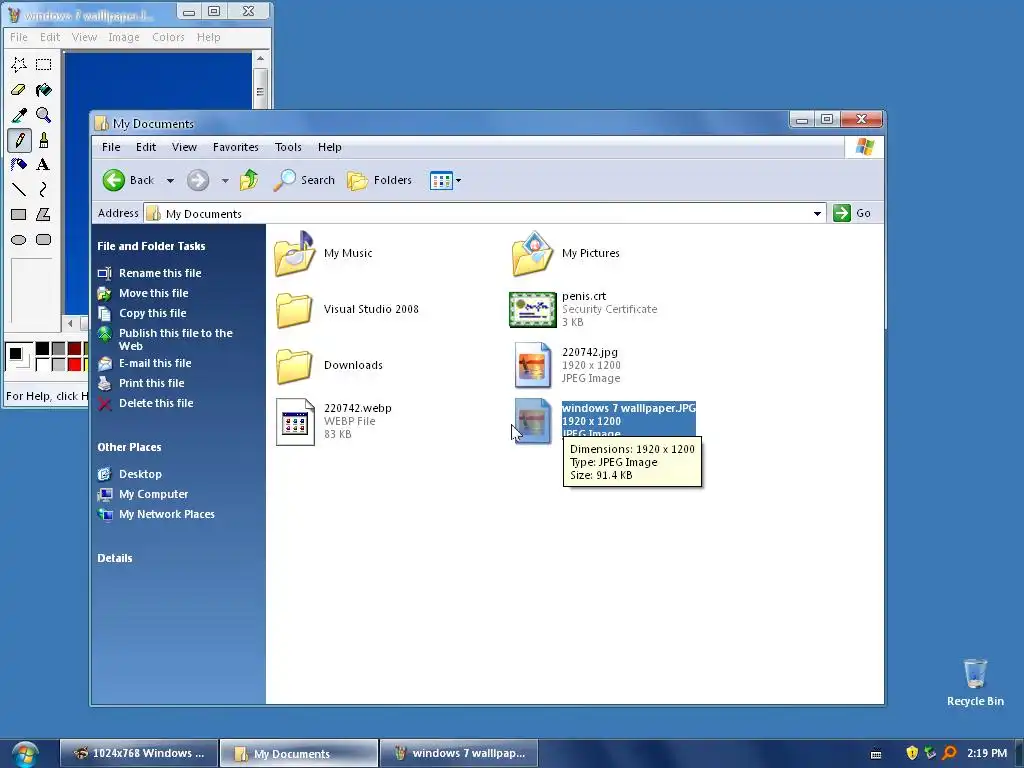The image size is (1024, 768).
Task: Click the Forward arrow button in Explorer
Action: (198, 180)
